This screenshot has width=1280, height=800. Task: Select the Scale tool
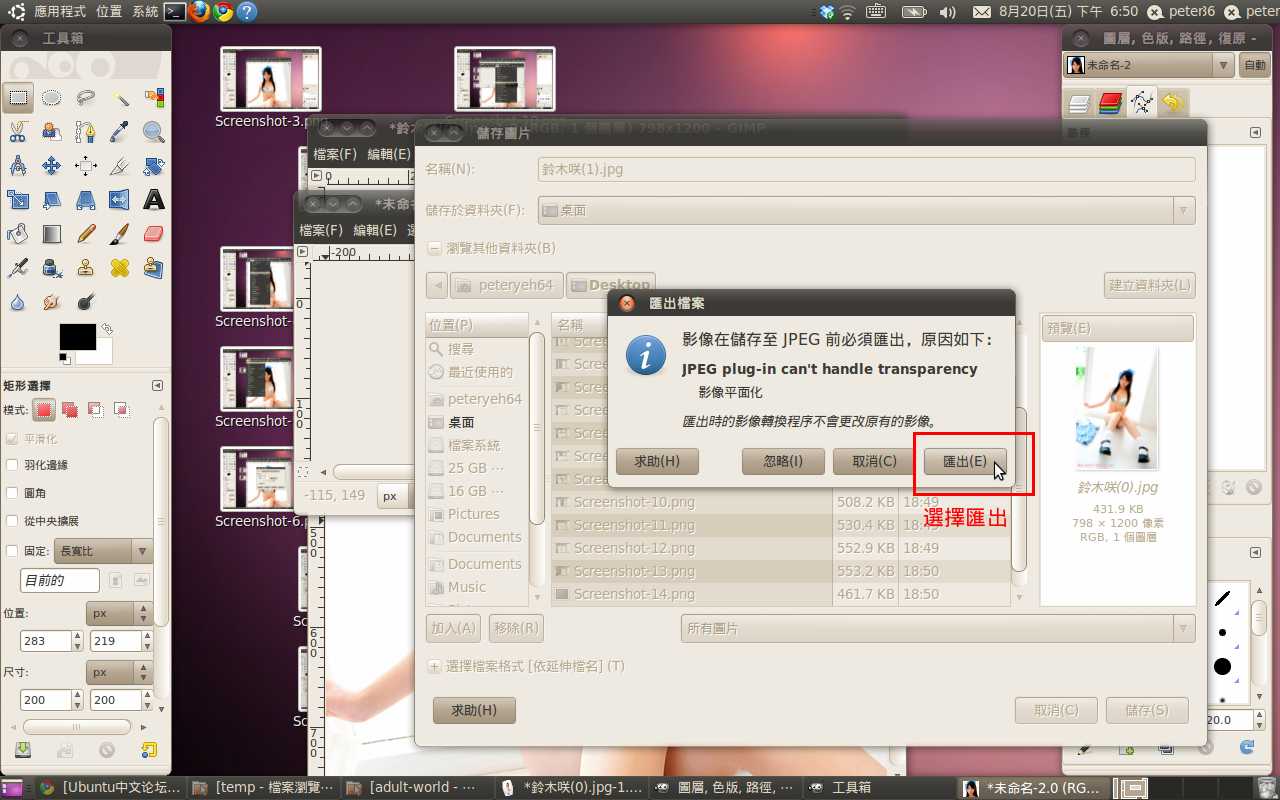[18, 200]
